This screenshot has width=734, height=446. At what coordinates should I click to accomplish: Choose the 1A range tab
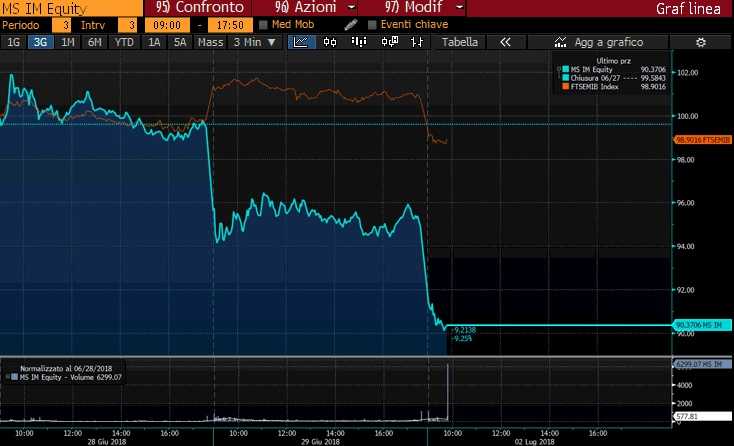coord(154,42)
